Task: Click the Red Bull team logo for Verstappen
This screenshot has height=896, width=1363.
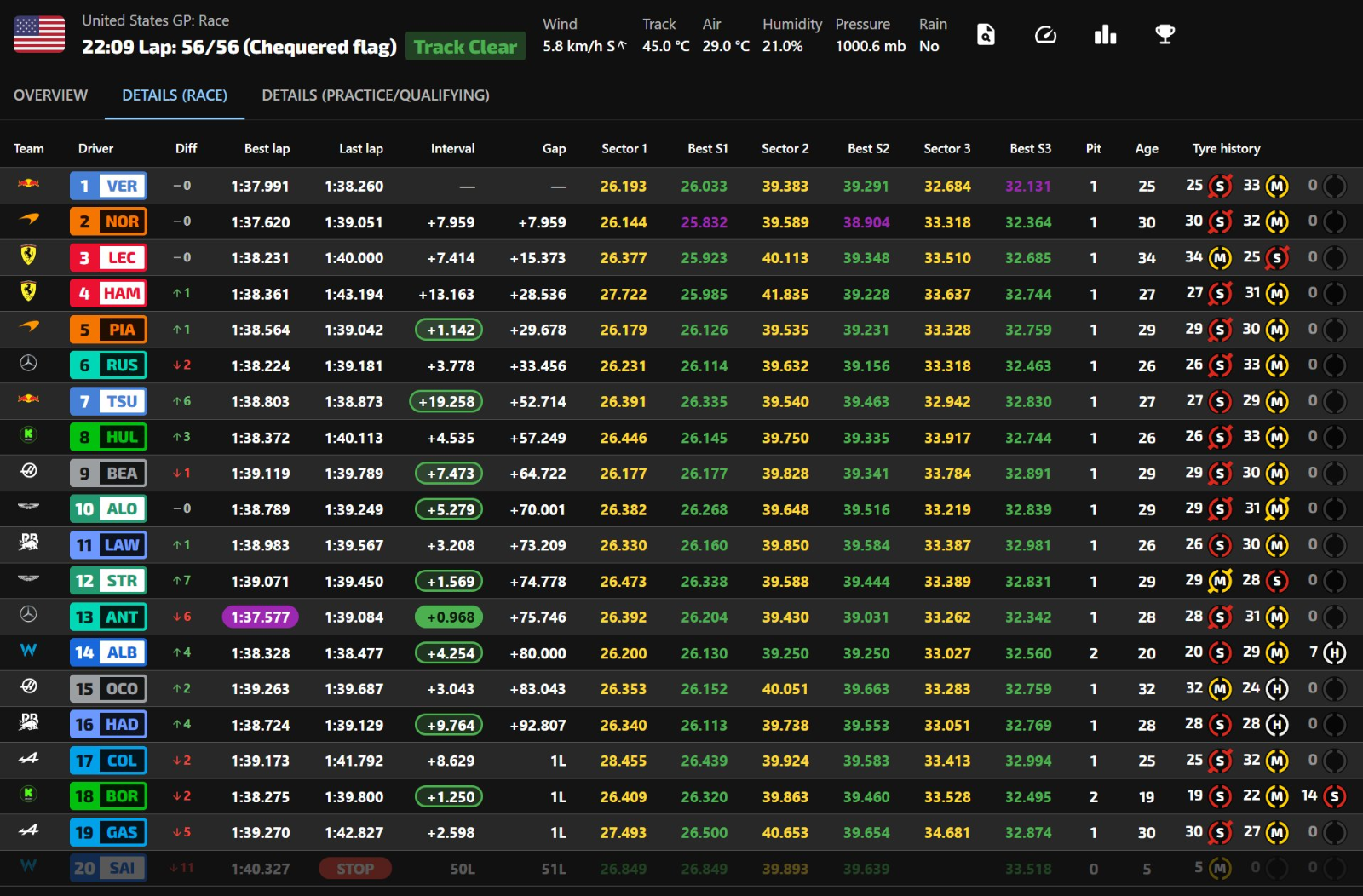Action: 28,184
